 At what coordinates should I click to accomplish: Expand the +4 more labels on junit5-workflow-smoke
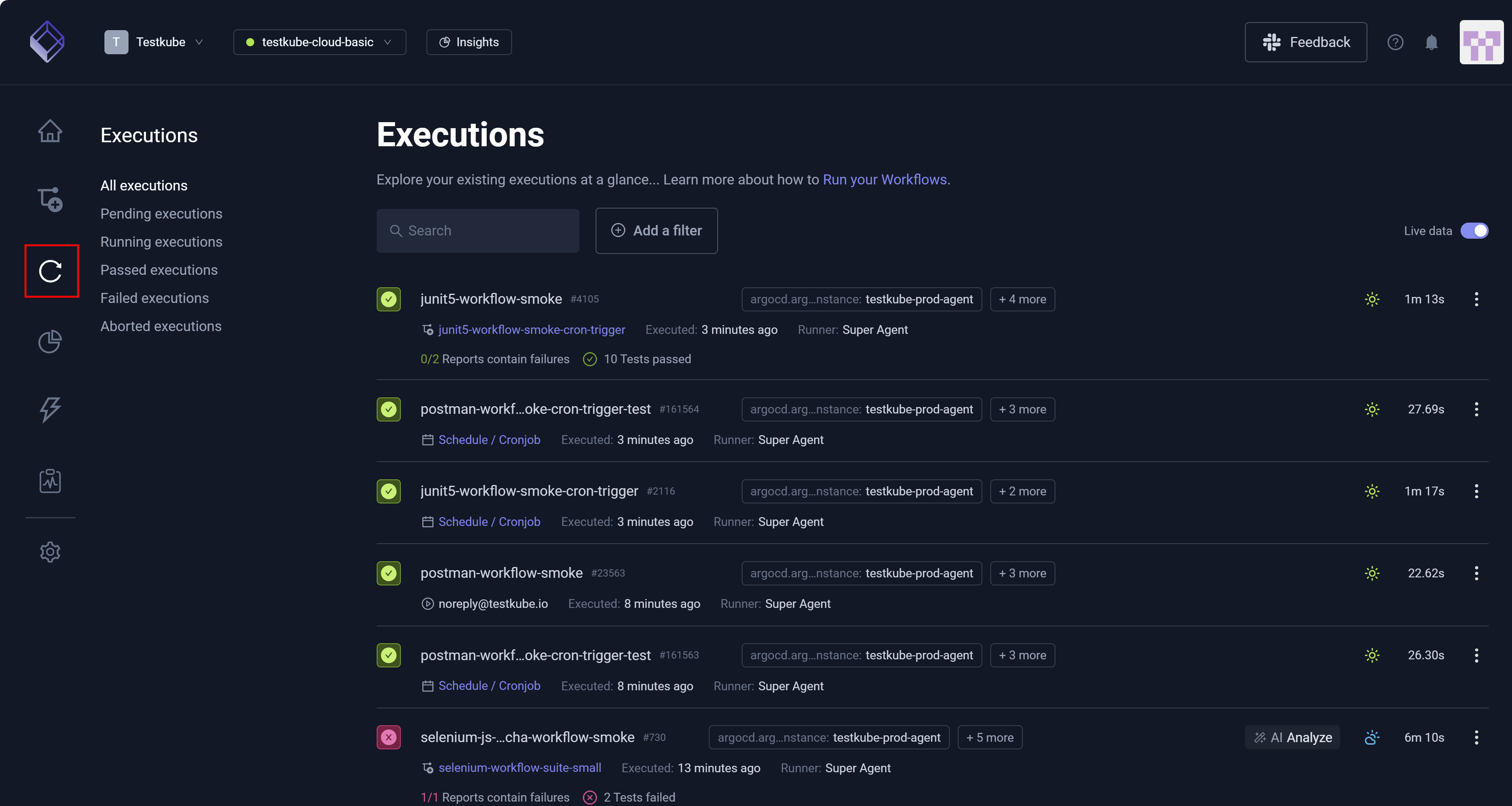point(1022,299)
